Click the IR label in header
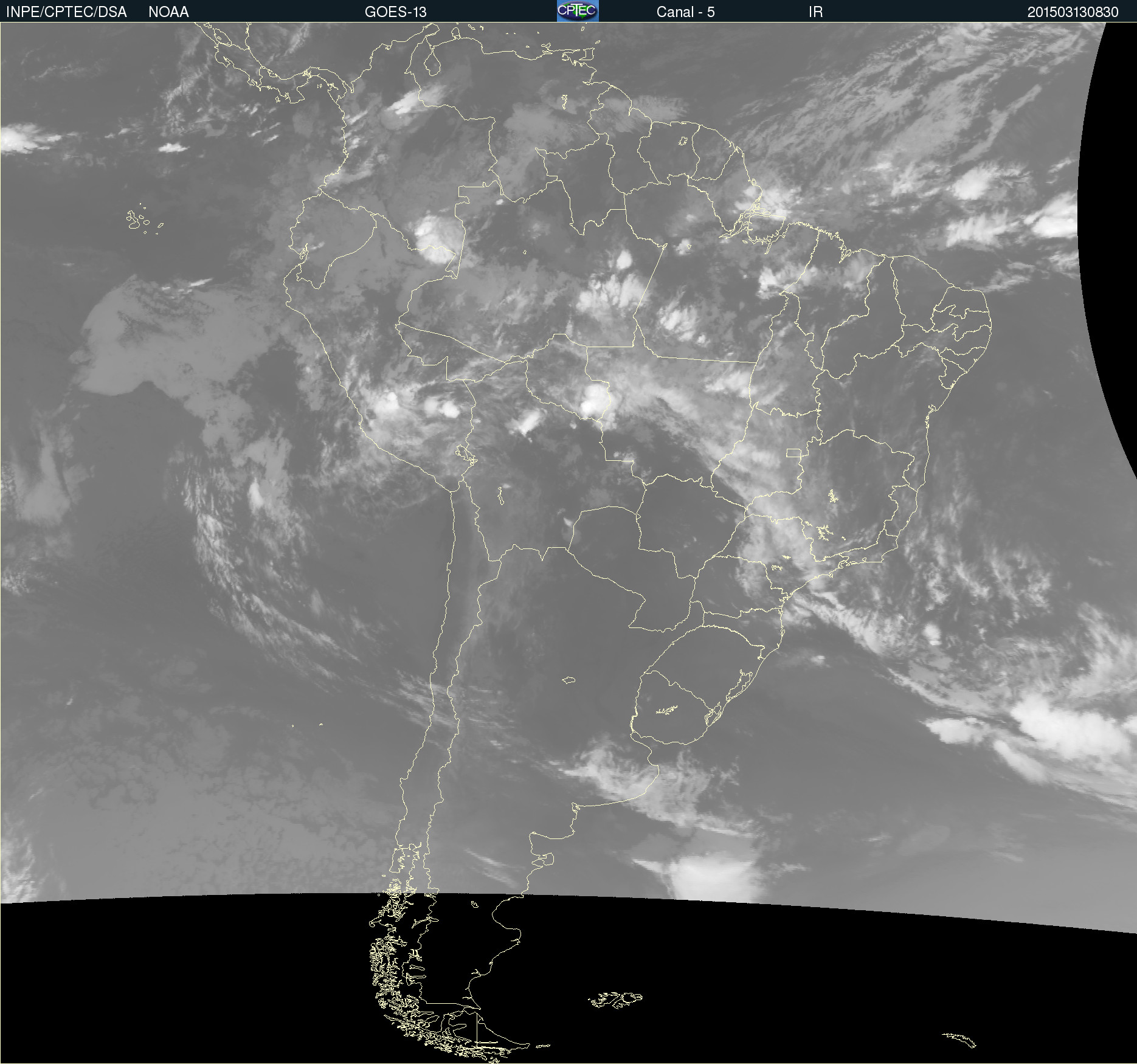This screenshot has width=1137, height=1064. [815, 12]
